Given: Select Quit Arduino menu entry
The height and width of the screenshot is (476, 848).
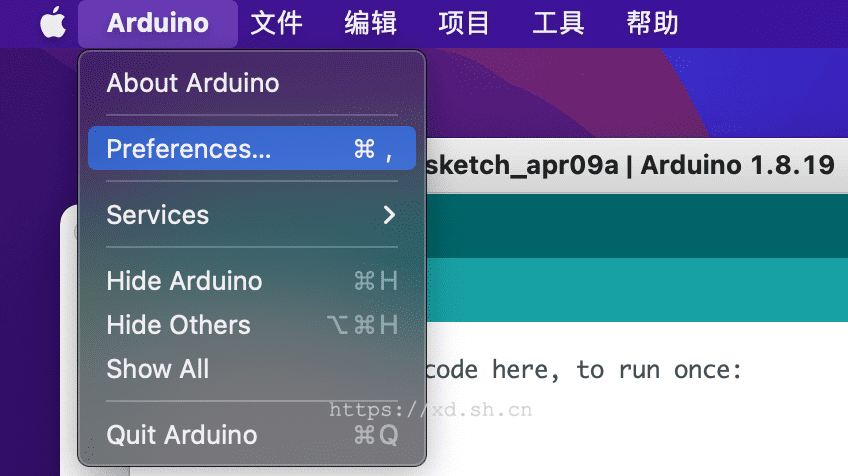Looking at the screenshot, I should click(x=252, y=435).
